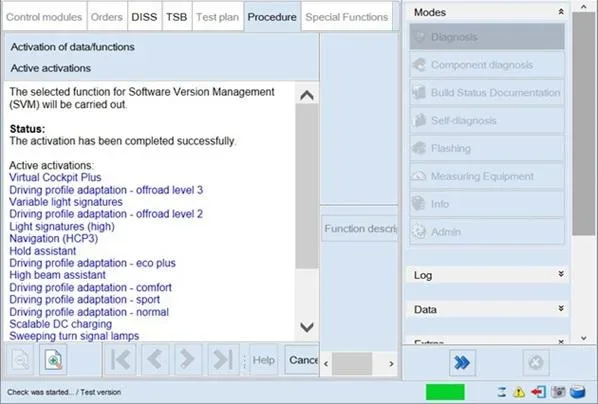
Task: Open the TSB tab
Action: coord(177,17)
